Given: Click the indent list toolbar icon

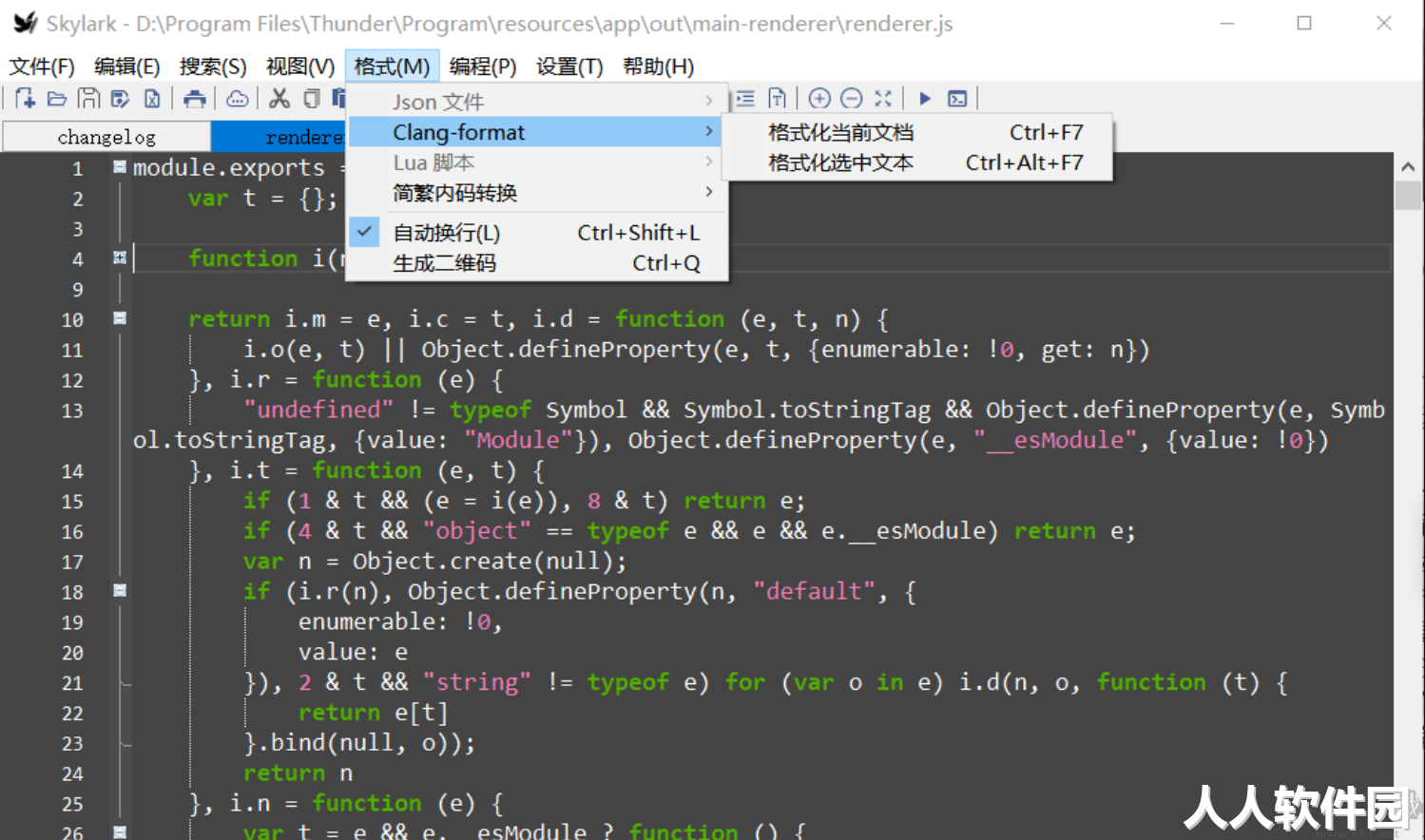Looking at the screenshot, I should [745, 98].
